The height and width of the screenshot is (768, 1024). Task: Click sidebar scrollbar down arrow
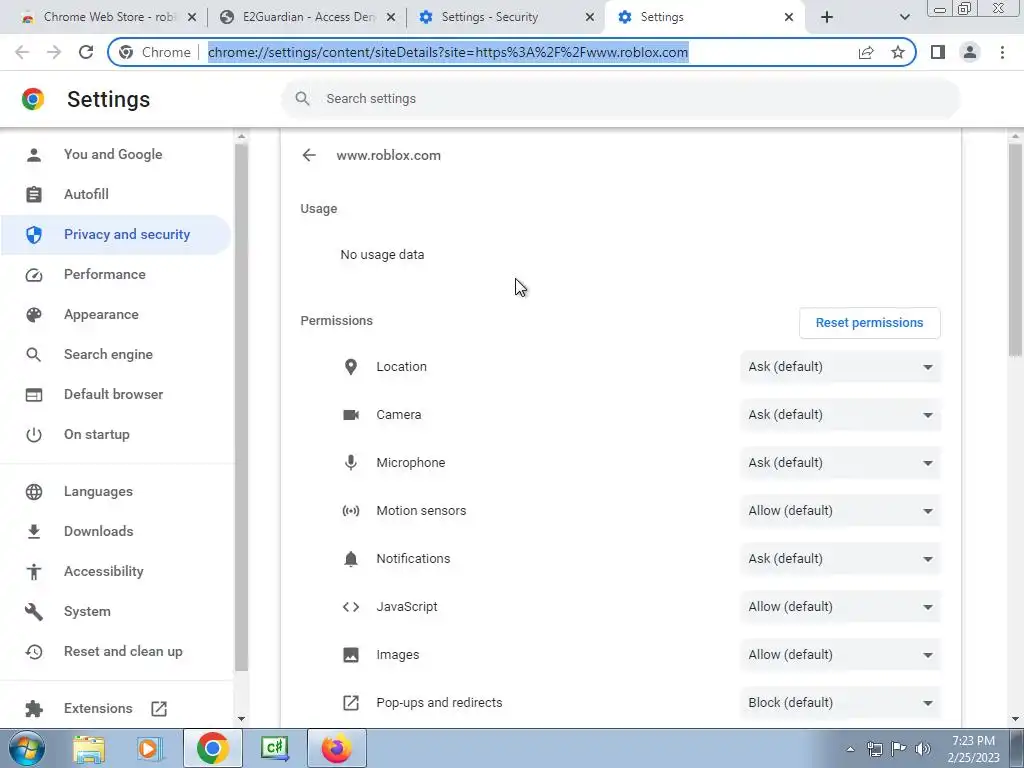pyautogui.click(x=242, y=719)
